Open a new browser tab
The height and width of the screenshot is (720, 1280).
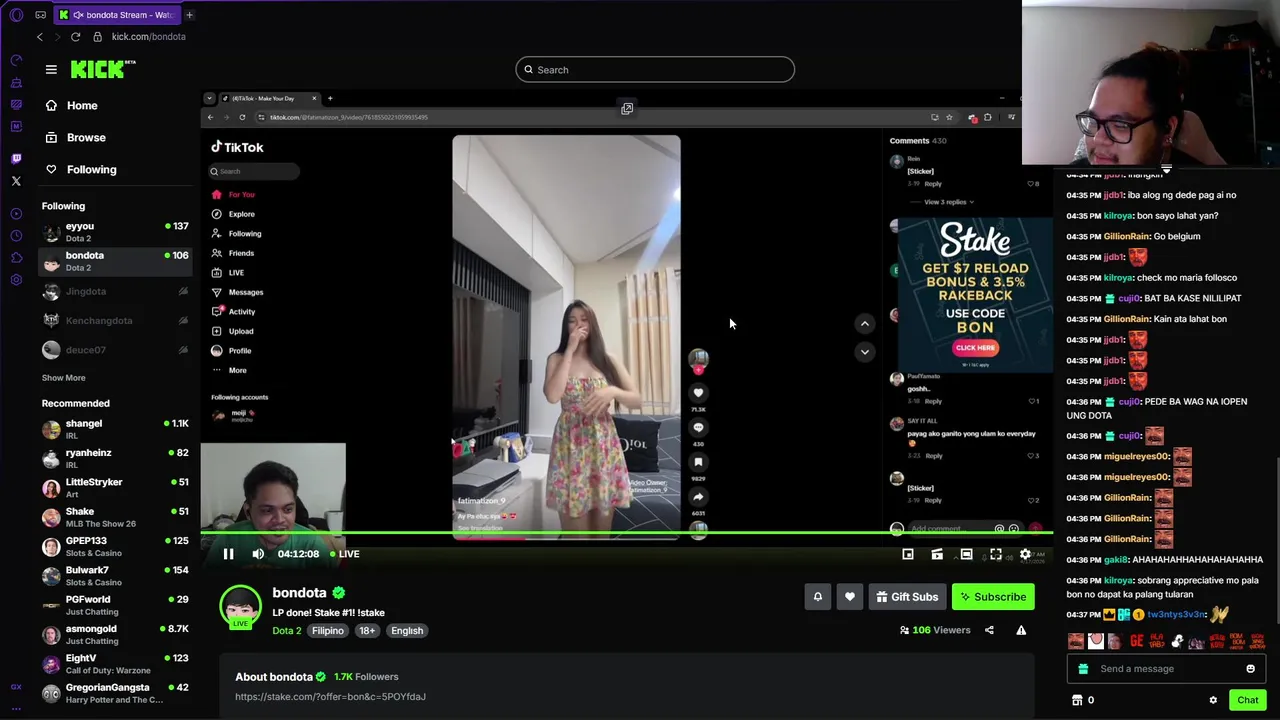pos(189,15)
